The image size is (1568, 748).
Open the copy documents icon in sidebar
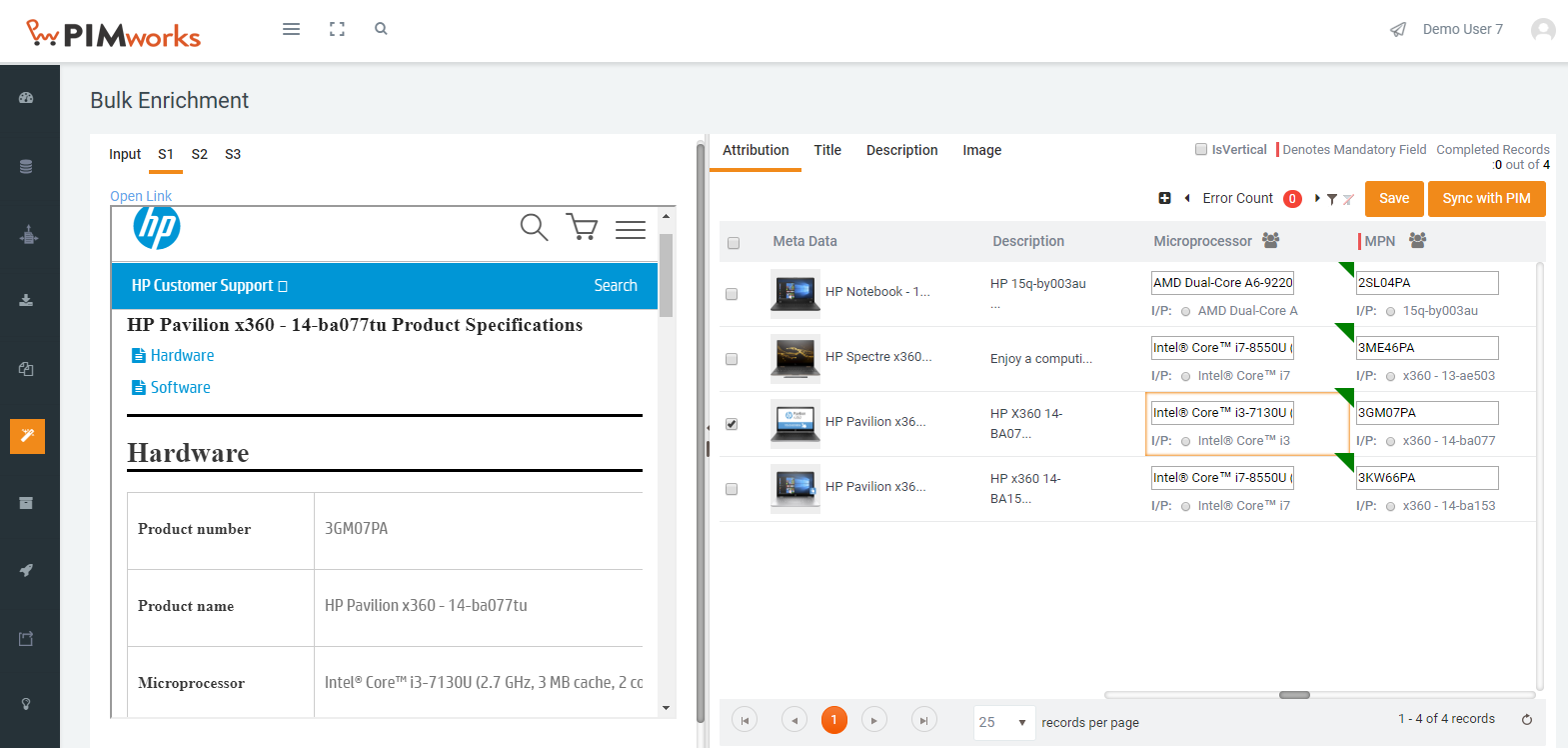click(26, 369)
